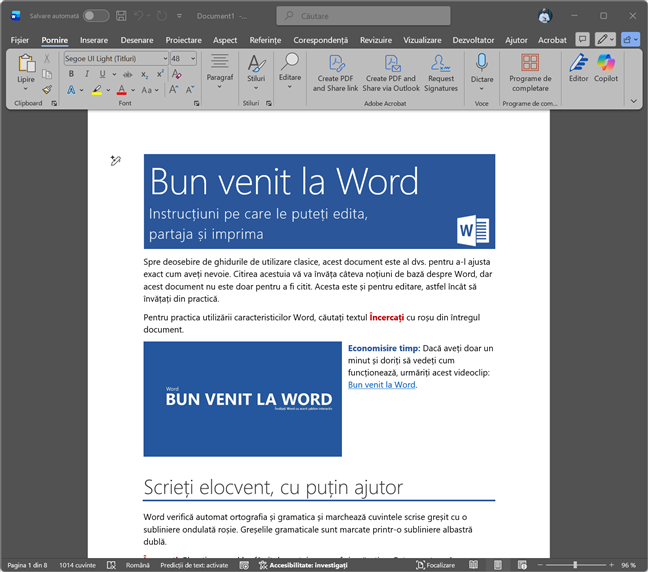Click the Copilot pen icon in margin
This screenshot has width=648, height=572.
[x=116, y=160]
